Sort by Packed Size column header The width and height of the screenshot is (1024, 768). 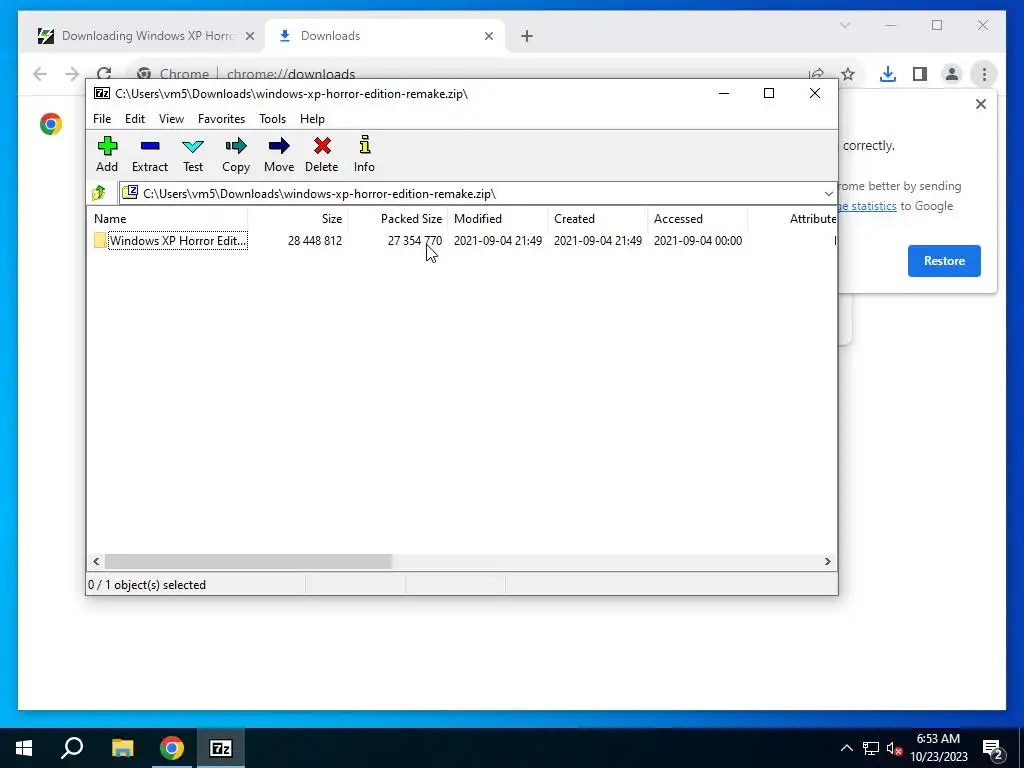tap(398, 219)
